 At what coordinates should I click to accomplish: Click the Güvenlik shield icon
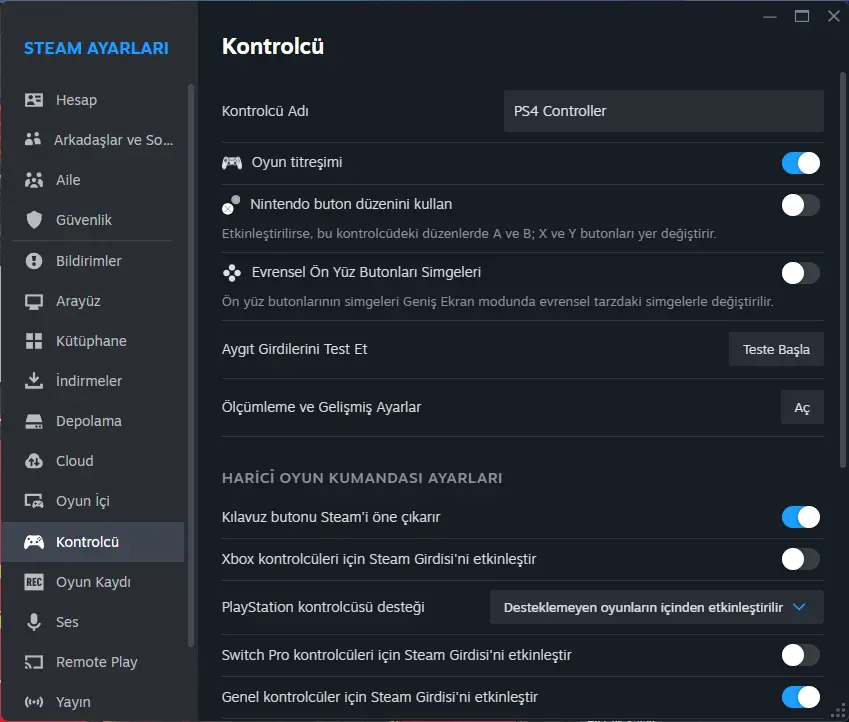34,219
